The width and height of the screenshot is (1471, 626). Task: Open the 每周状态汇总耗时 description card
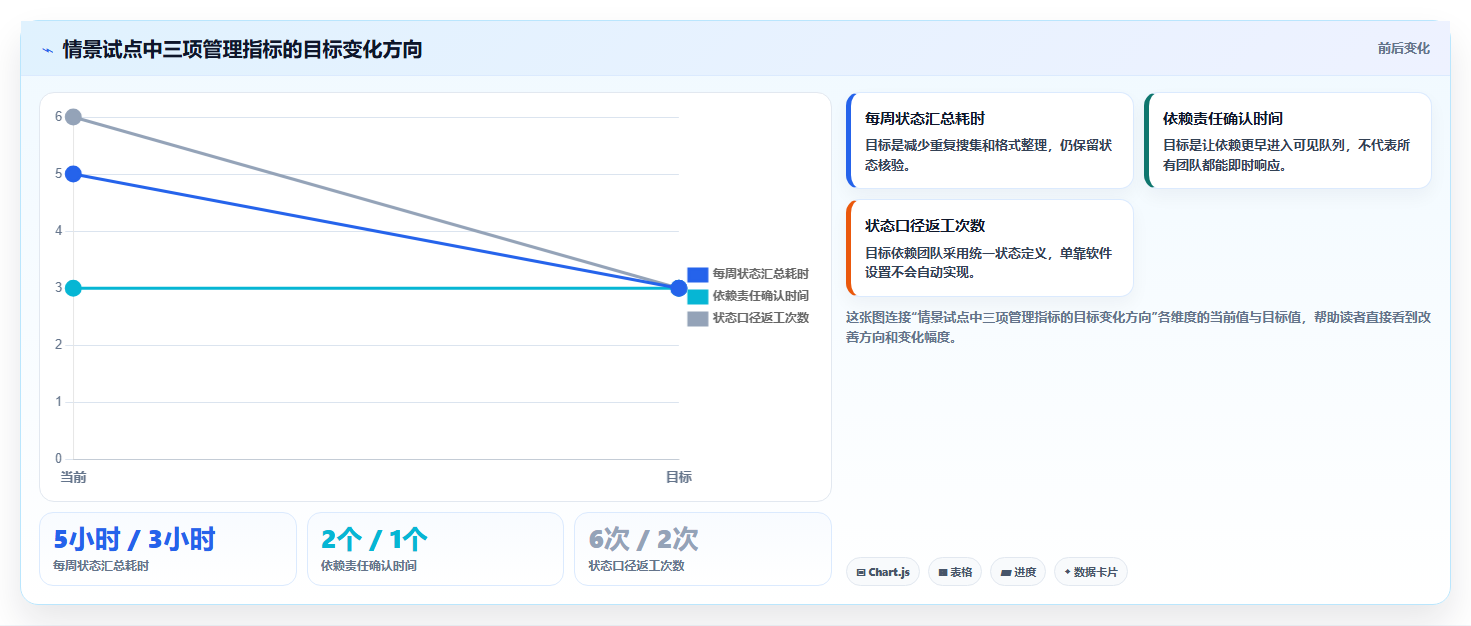click(990, 141)
